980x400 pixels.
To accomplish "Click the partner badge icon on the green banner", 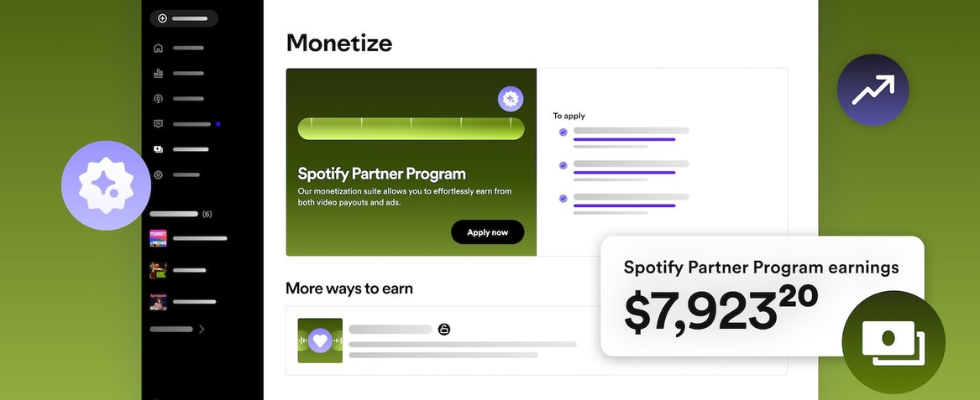I will click(x=511, y=98).
